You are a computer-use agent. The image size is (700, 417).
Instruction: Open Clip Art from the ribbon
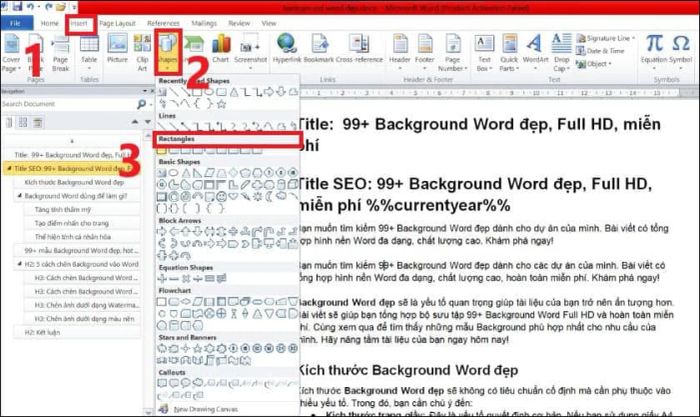pos(142,53)
